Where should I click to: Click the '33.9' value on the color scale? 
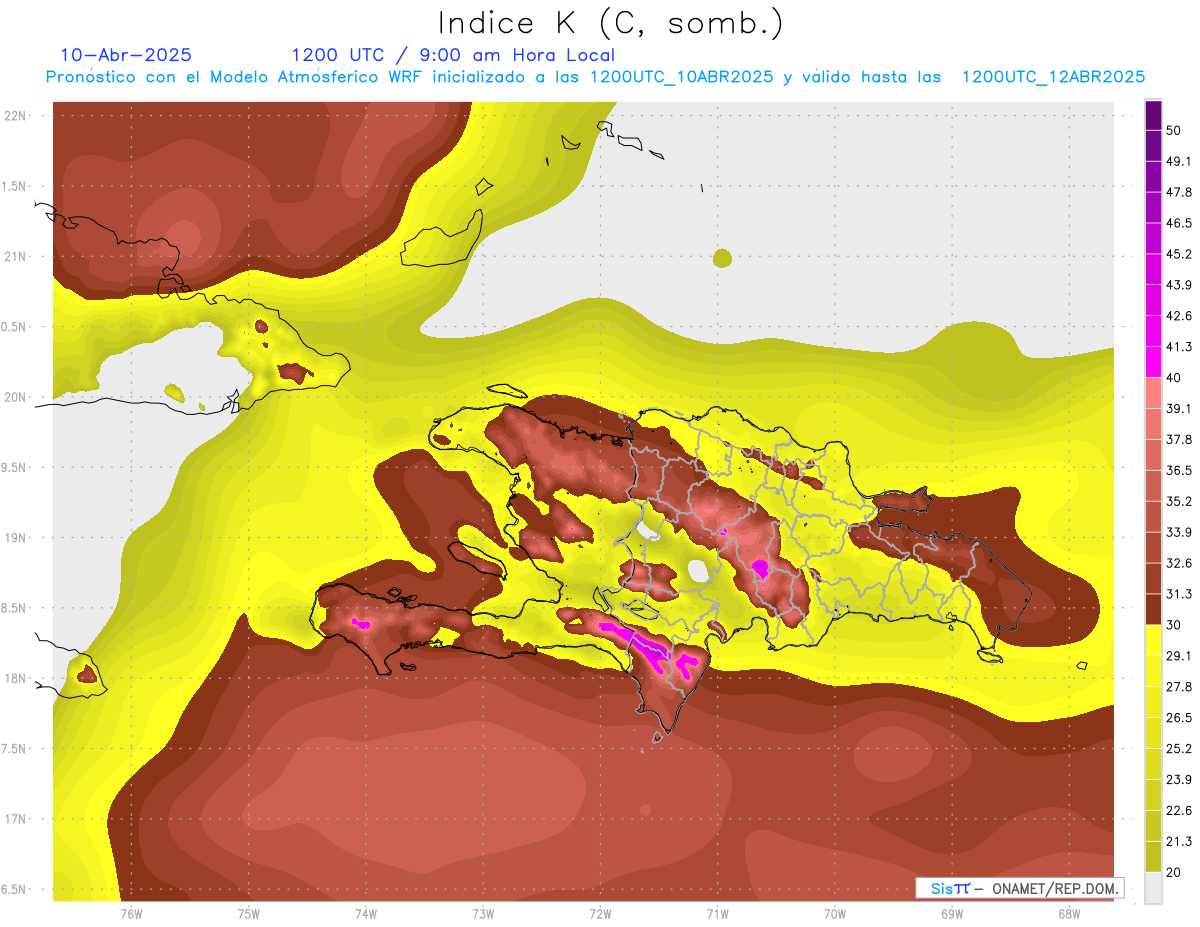click(1179, 532)
